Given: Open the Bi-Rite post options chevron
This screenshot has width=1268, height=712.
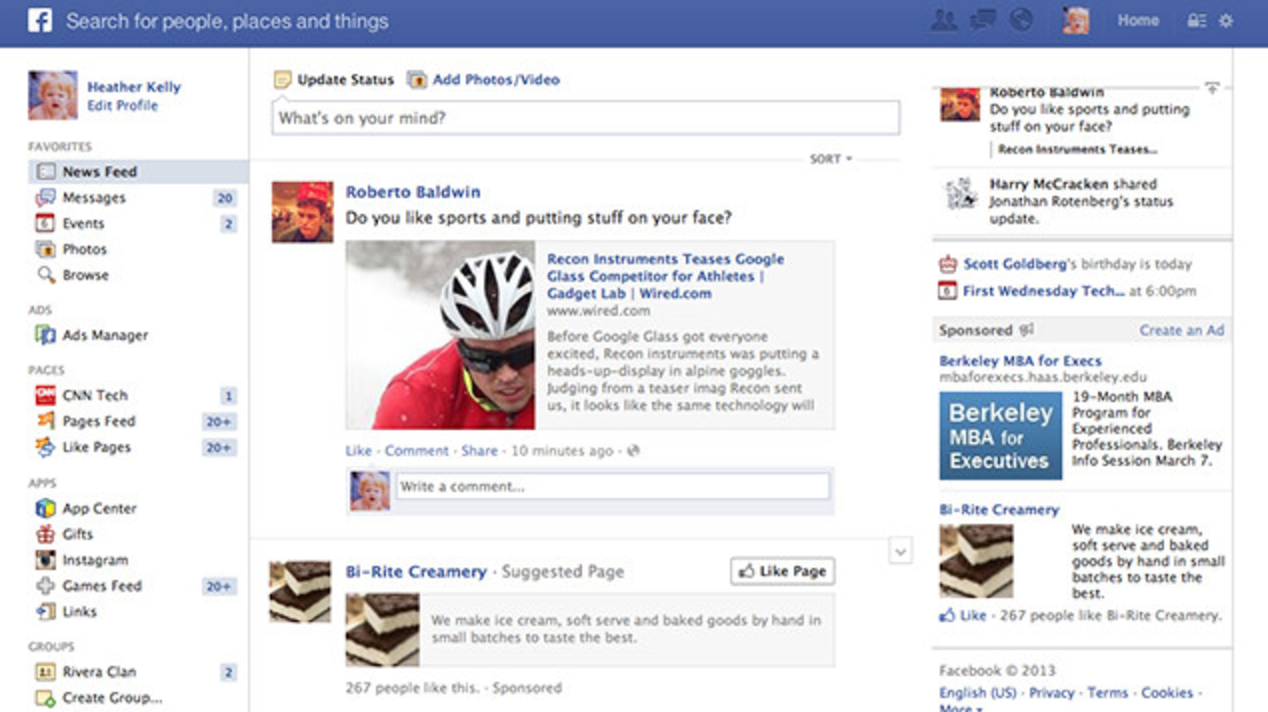Looking at the screenshot, I should coord(900,551).
